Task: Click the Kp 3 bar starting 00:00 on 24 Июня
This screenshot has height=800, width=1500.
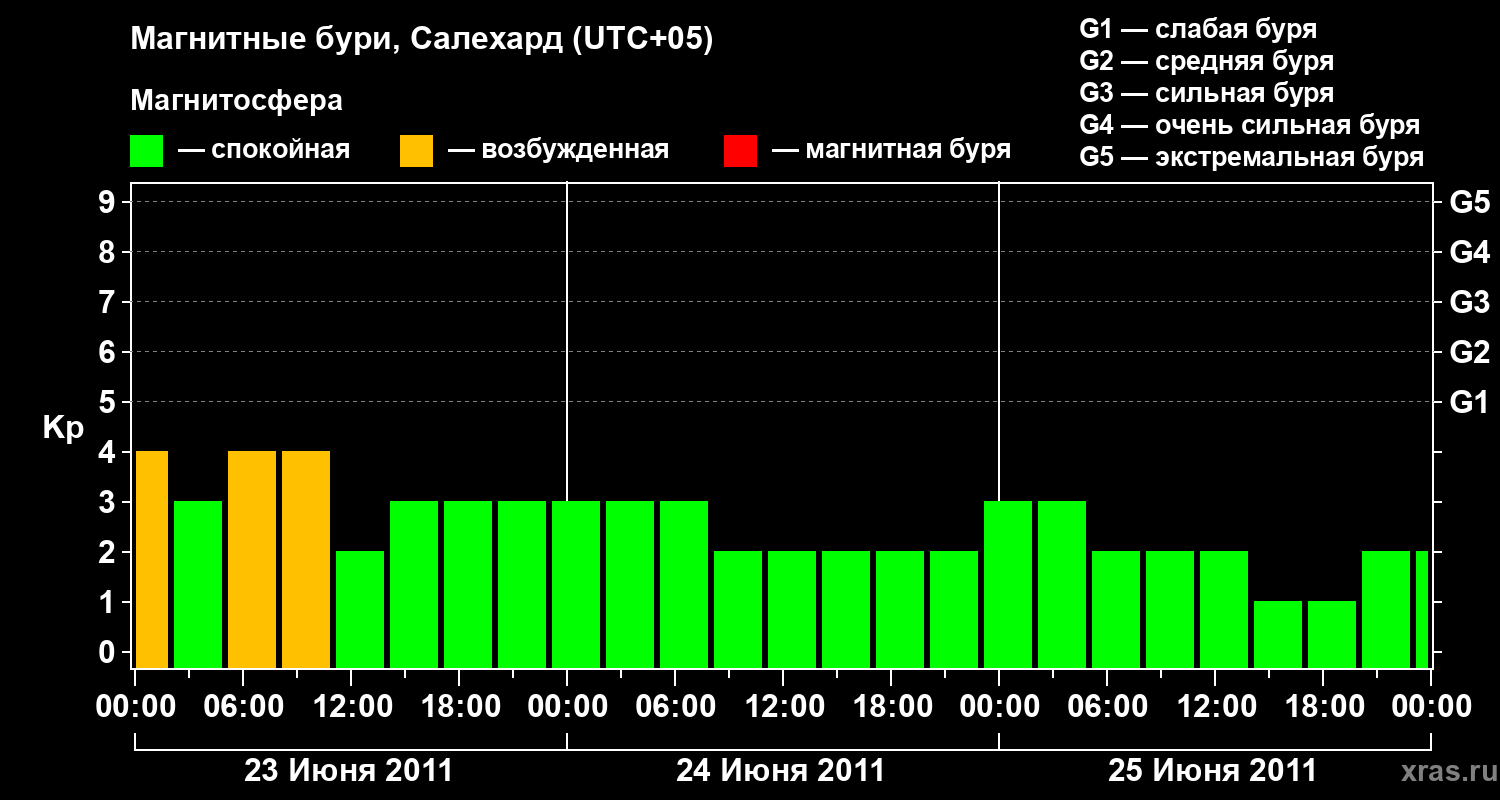Action: (576, 584)
